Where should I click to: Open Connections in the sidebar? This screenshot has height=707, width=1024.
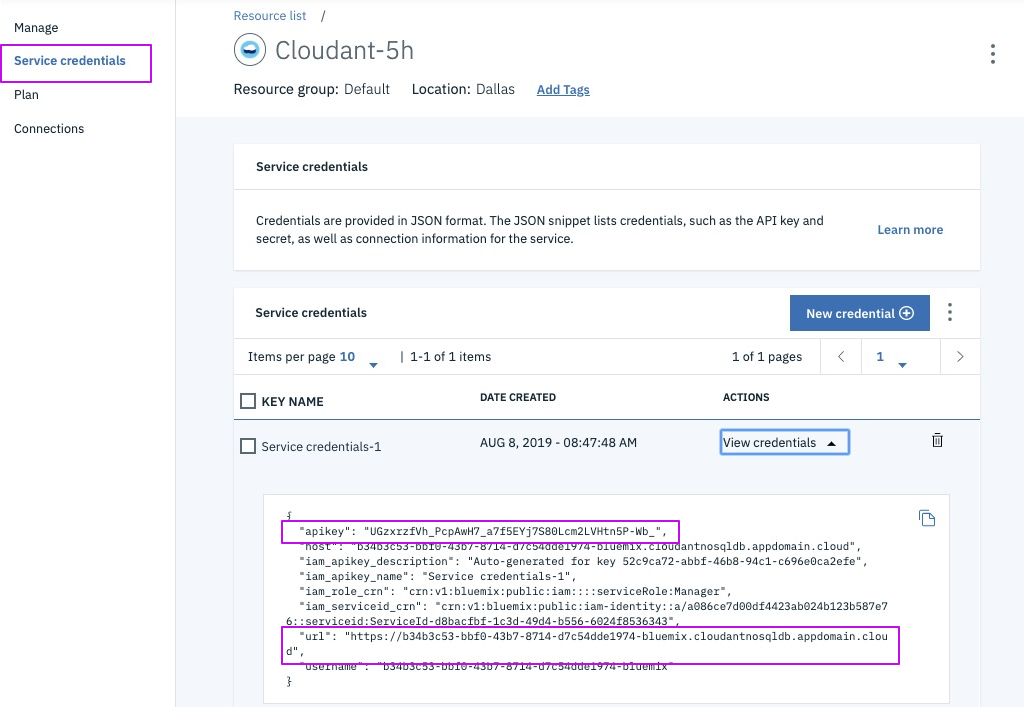(49, 129)
